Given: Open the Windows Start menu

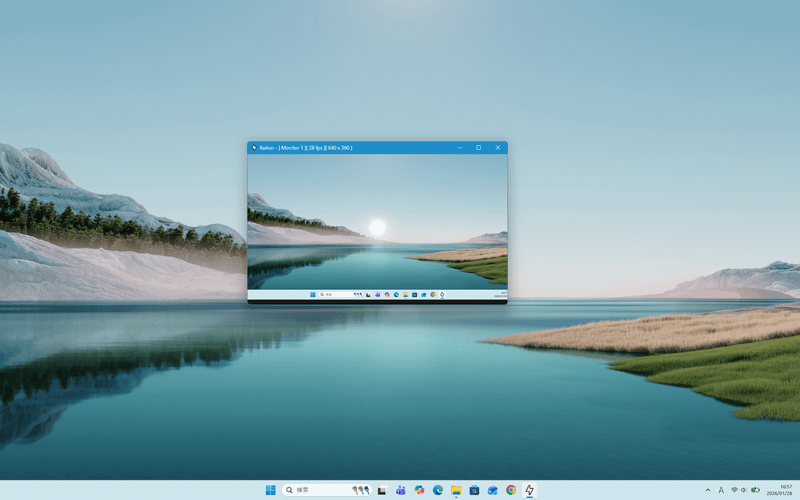Looking at the screenshot, I should click(271, 490).
